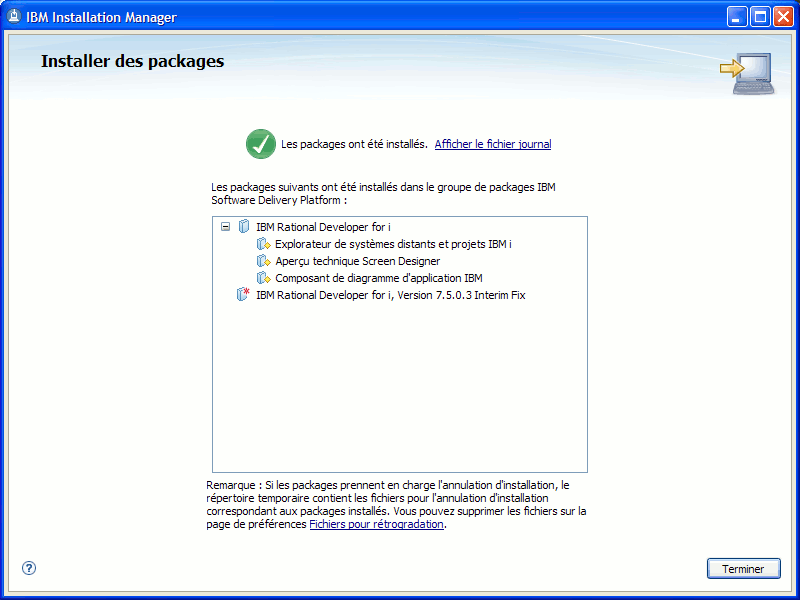The width and height of the screenshot is (800, 600).
Task: Select the Version 7.5.0.3 Interim Fix row
Action: (391, 295)
